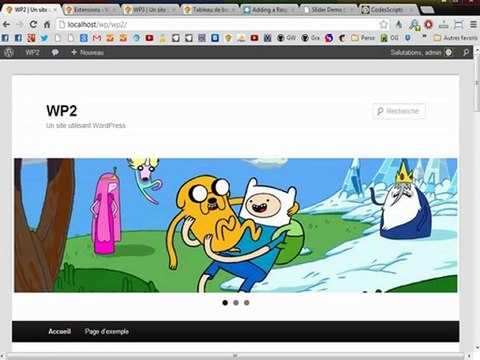Click the Adventure Time slider image
Viewport: 480px width, 360px height.
click(236, 225)
